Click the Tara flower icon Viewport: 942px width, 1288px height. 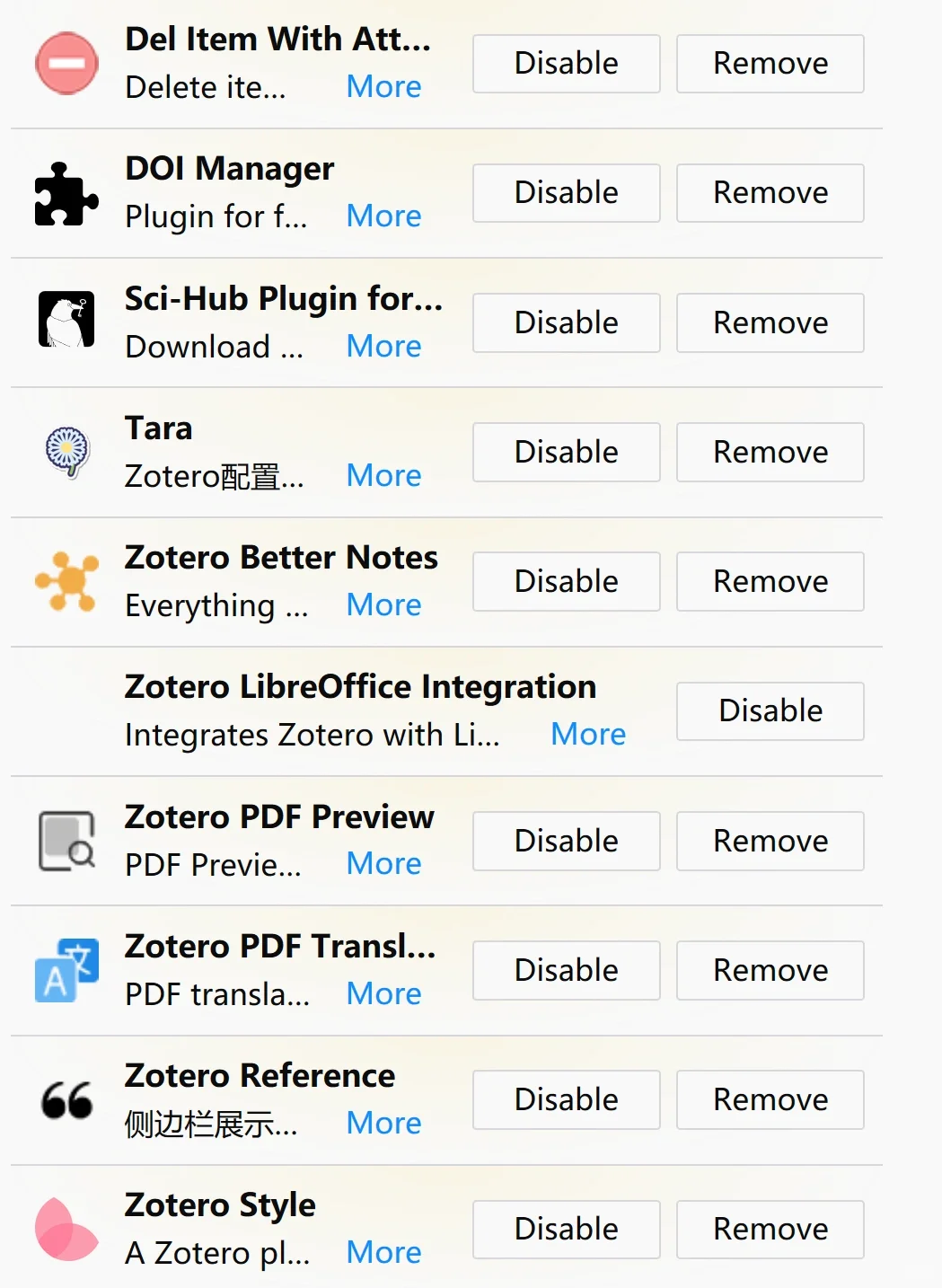[x=67, y=450]
